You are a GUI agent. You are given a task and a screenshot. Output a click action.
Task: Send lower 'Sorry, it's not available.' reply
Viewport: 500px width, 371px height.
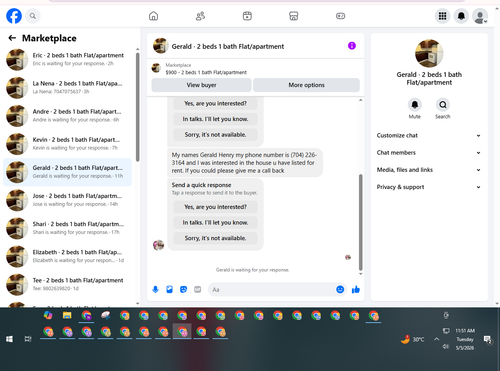(x=215, y=238)
